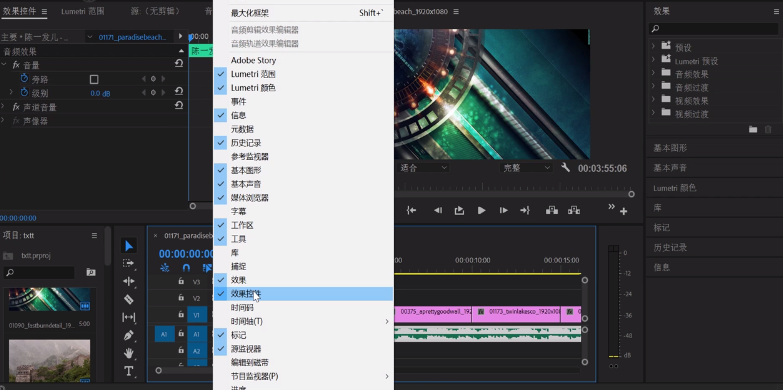The width and height of the screenshot is (783, 390).
Task: Open the Effects panel hamburger menu
Action: pyautogui.click(x=776, y=11)
